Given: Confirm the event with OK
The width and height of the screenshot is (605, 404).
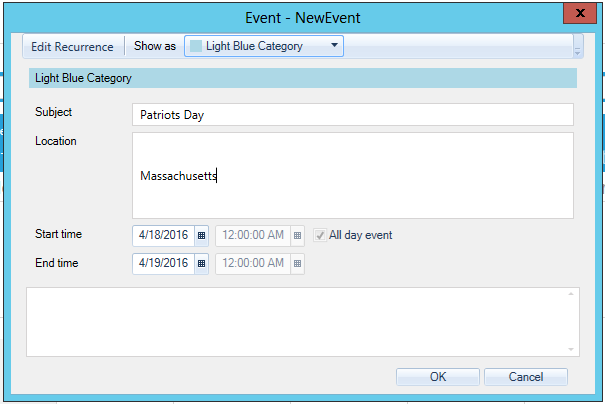Looking at the screenshot, I should coord(438,377).
